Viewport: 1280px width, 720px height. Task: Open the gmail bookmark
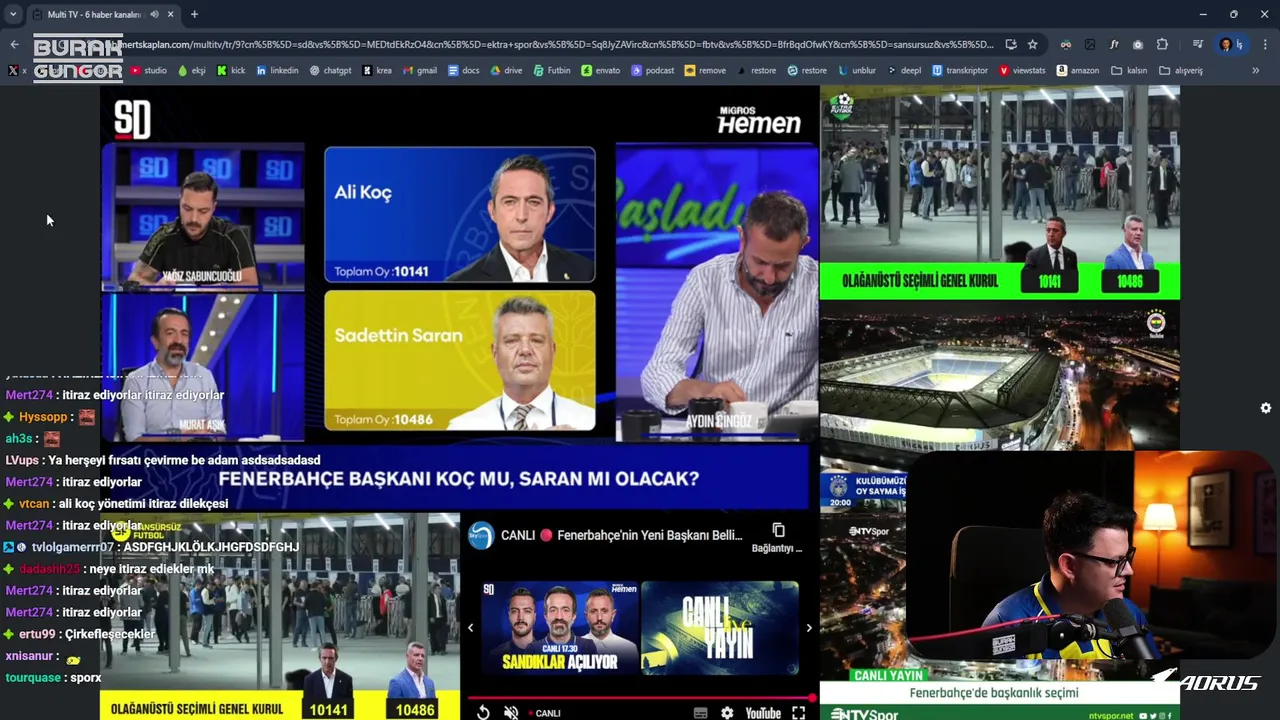[420, 70]
